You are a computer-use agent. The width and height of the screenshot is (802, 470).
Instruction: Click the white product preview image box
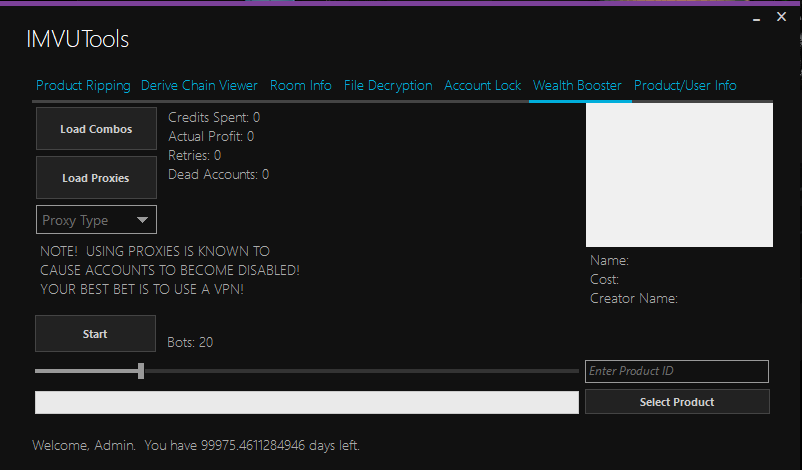[679, 175]
